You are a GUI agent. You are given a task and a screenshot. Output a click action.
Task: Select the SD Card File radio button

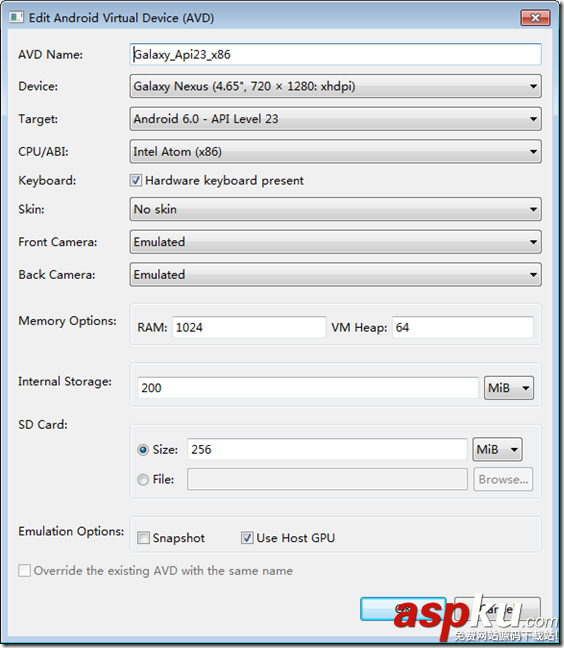143,479
